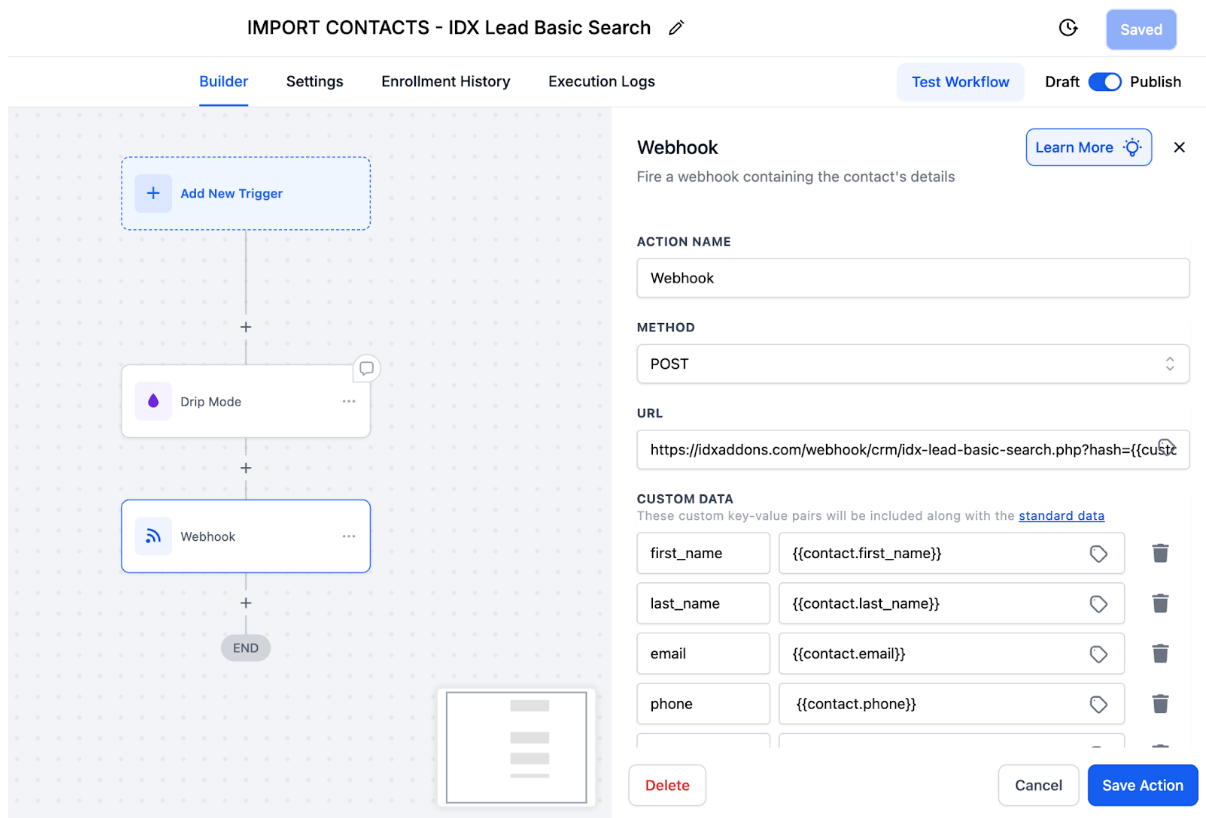This screenshot has height=818, width=1206.
Task: Click plus connector below Drip Mode node
Action: click(x=246, y=468)
